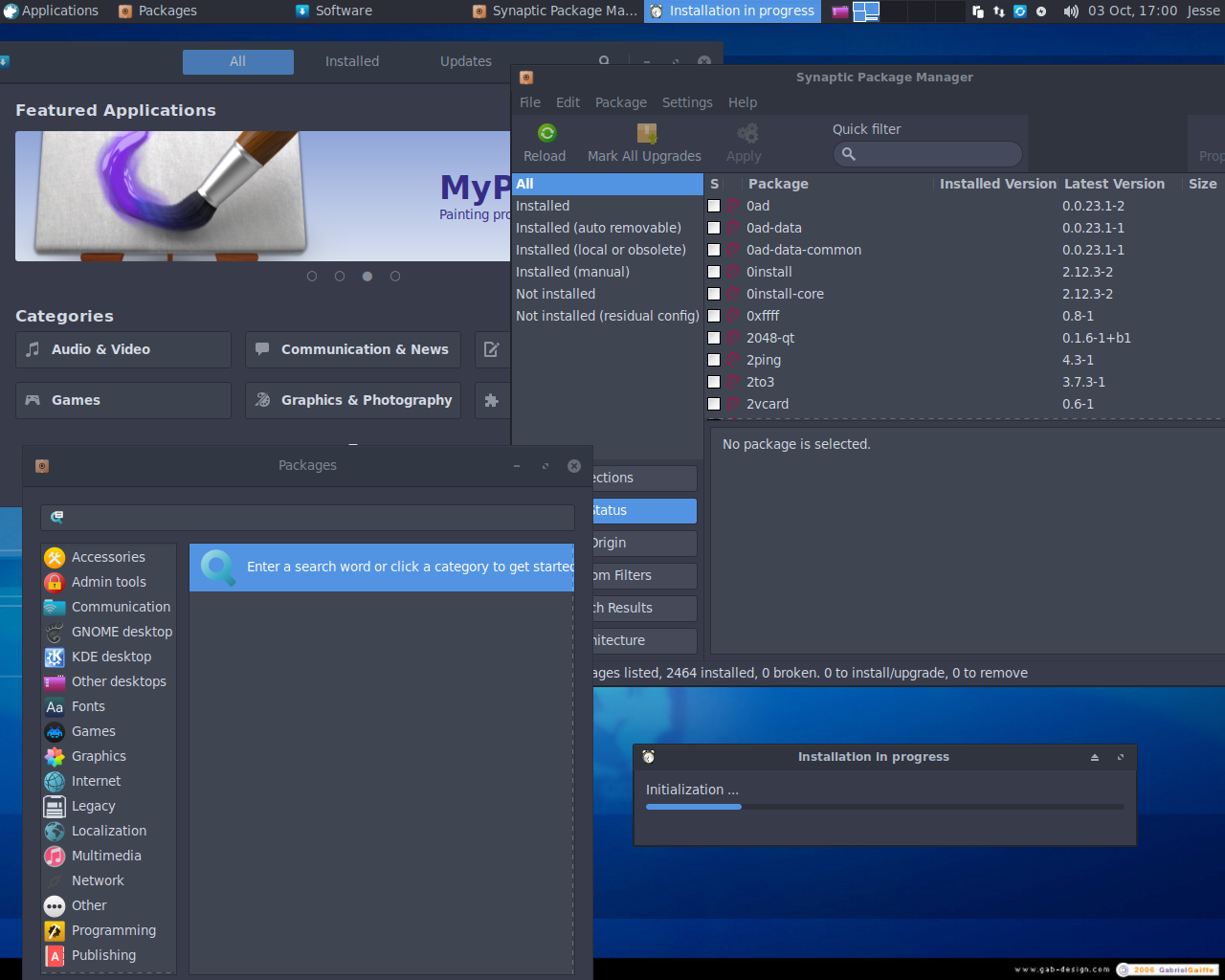Choose the Multimedia category icon
The height and width of the screenshot is (980, 1225).
pos(55,856)
